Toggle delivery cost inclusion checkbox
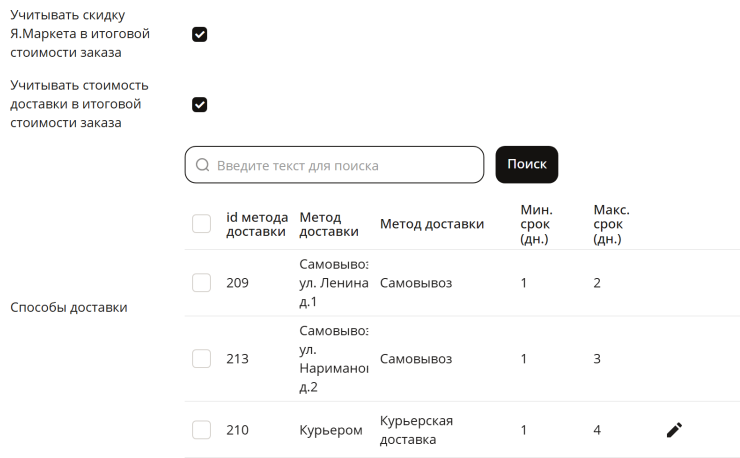The image size is (740, 458). click(x=200, y=104)
